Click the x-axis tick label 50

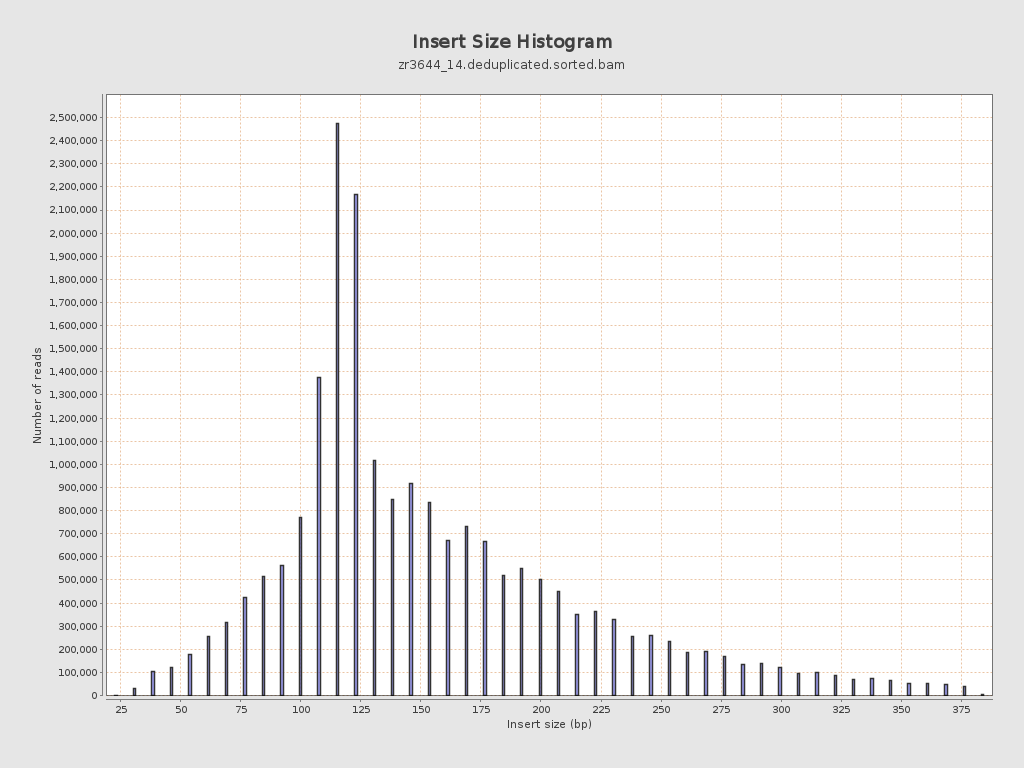pos(181,709)
